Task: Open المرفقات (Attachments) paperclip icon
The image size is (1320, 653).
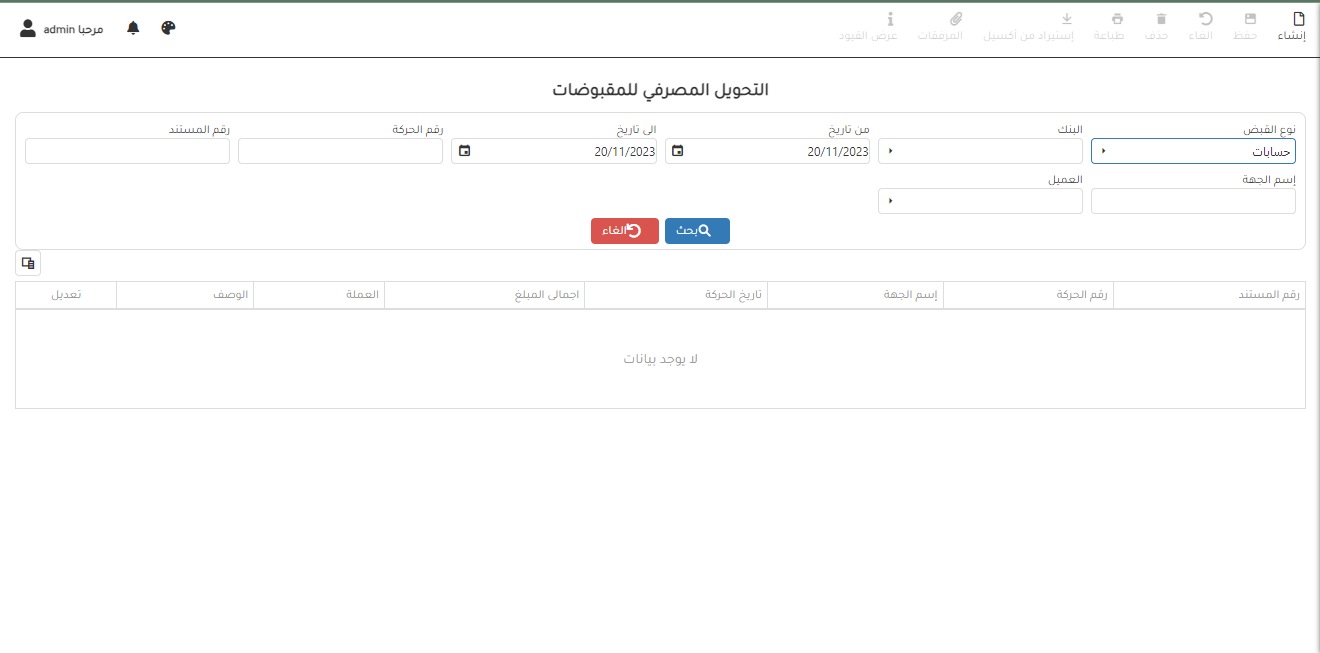Action: coord(955,19)
